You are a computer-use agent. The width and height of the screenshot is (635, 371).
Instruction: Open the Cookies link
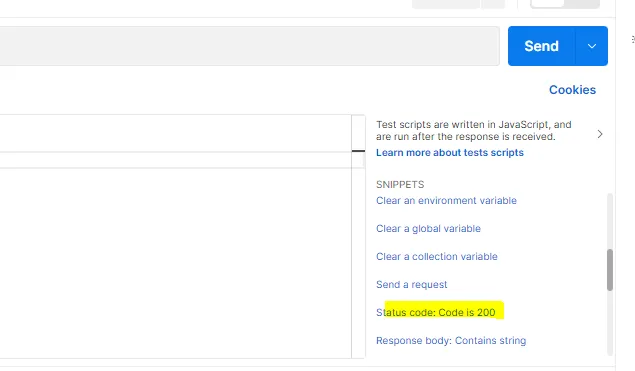pos(572,90)
